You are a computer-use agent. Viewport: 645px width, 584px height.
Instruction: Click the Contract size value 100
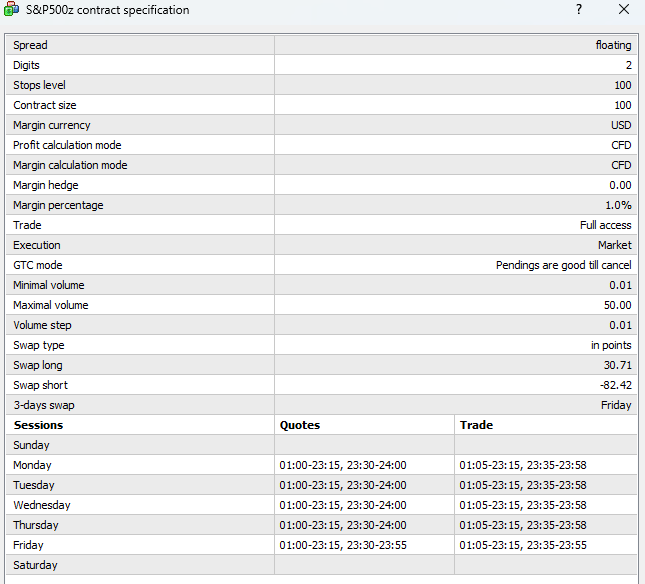pyautogui.click(x=623, y=105)
